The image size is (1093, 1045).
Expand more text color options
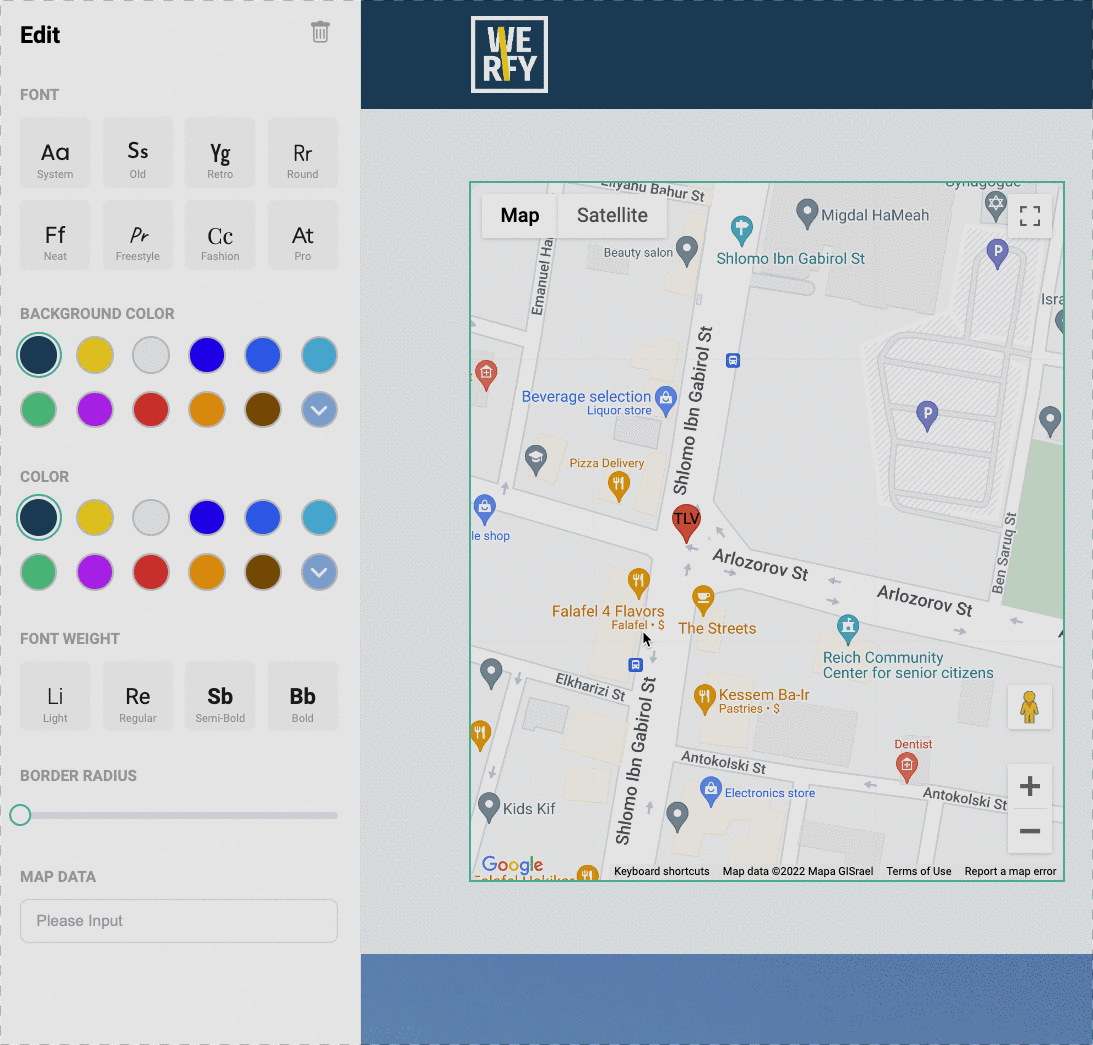[x=319, y=572]
